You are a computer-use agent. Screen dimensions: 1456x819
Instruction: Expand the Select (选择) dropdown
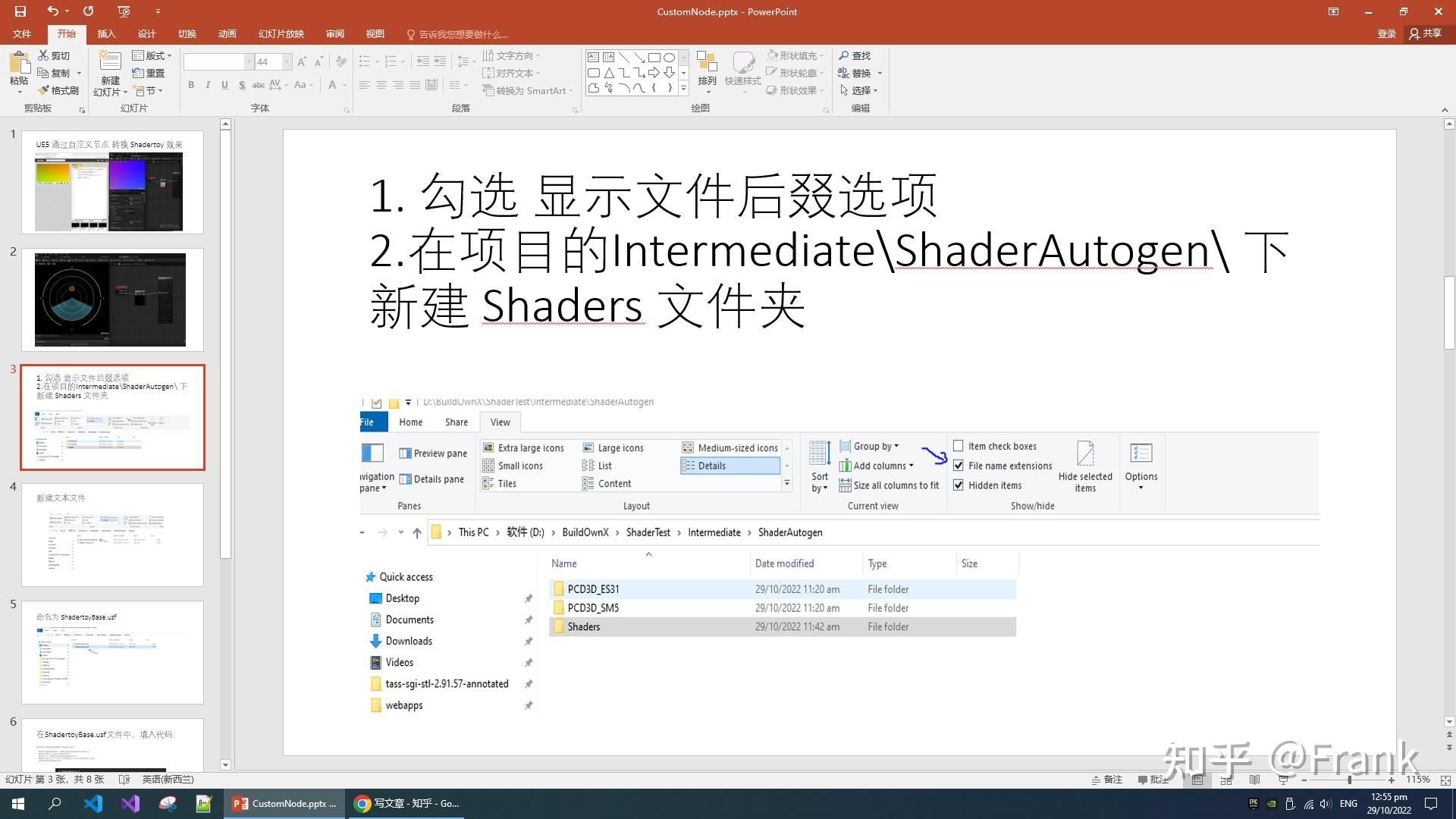876,90
